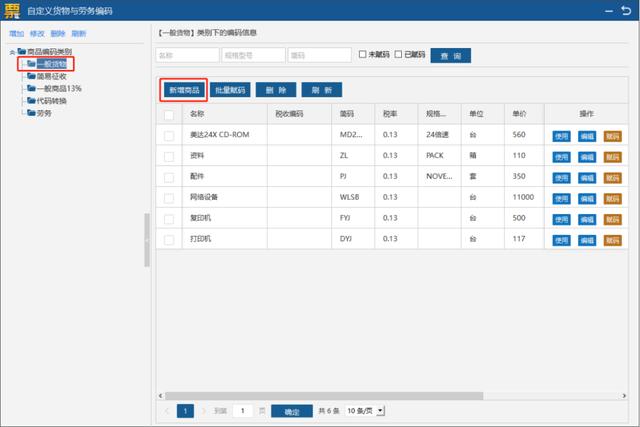Open the 10条/页 page size dropdown

pos(365,411)
